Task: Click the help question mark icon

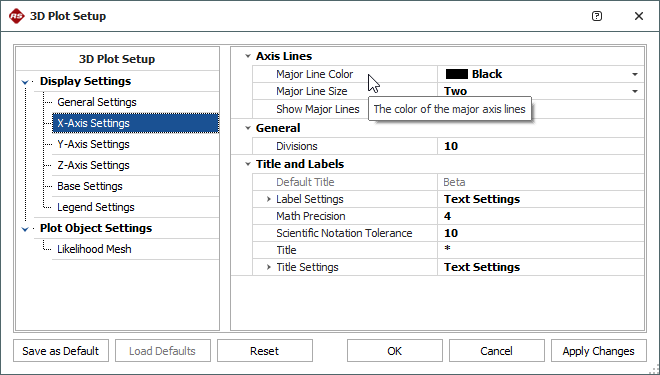Action: (596, 16)
